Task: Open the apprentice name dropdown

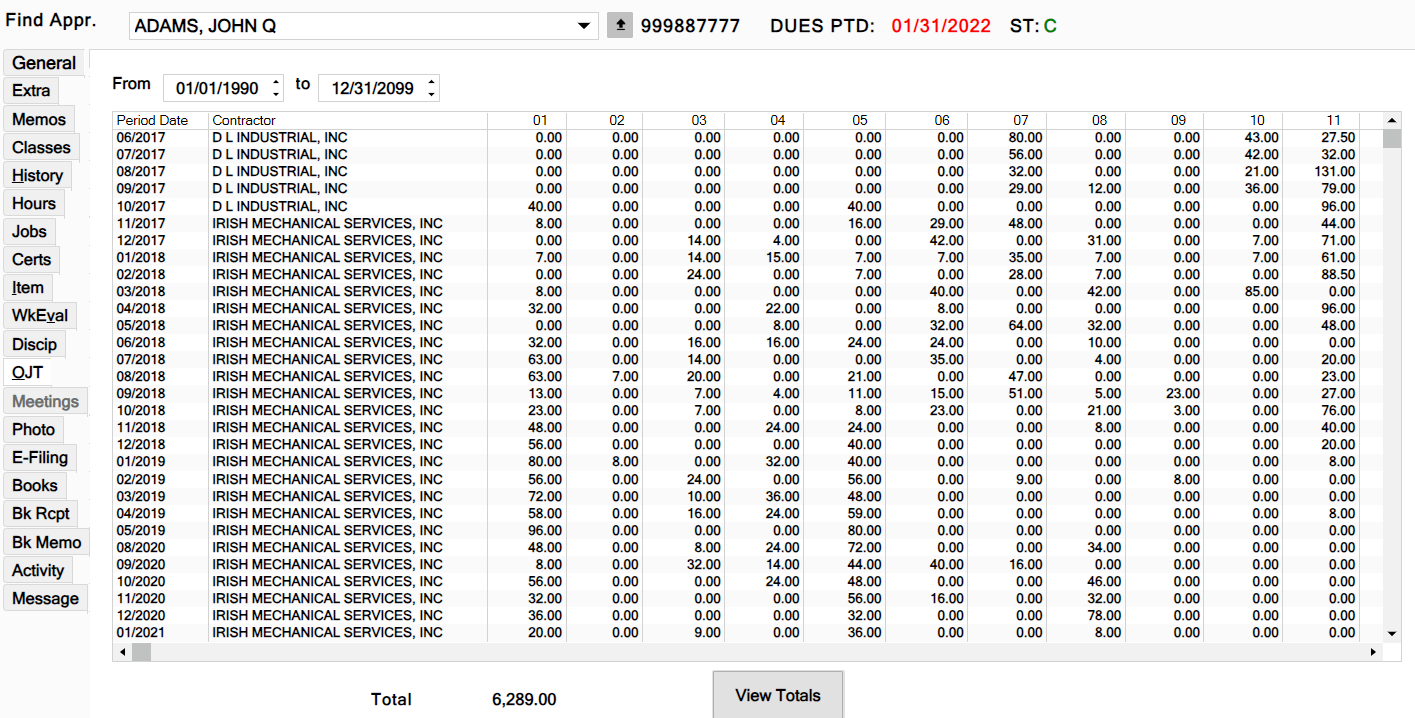Action: [585, 26]
